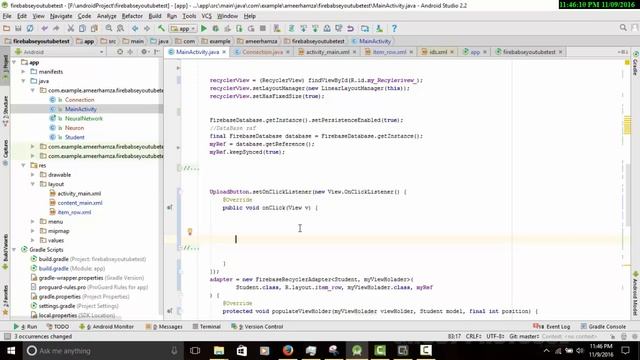Switch to the item_row.xml editor tab
The image size is (640, 360).
pyautogui.click(x=389, y=52)
